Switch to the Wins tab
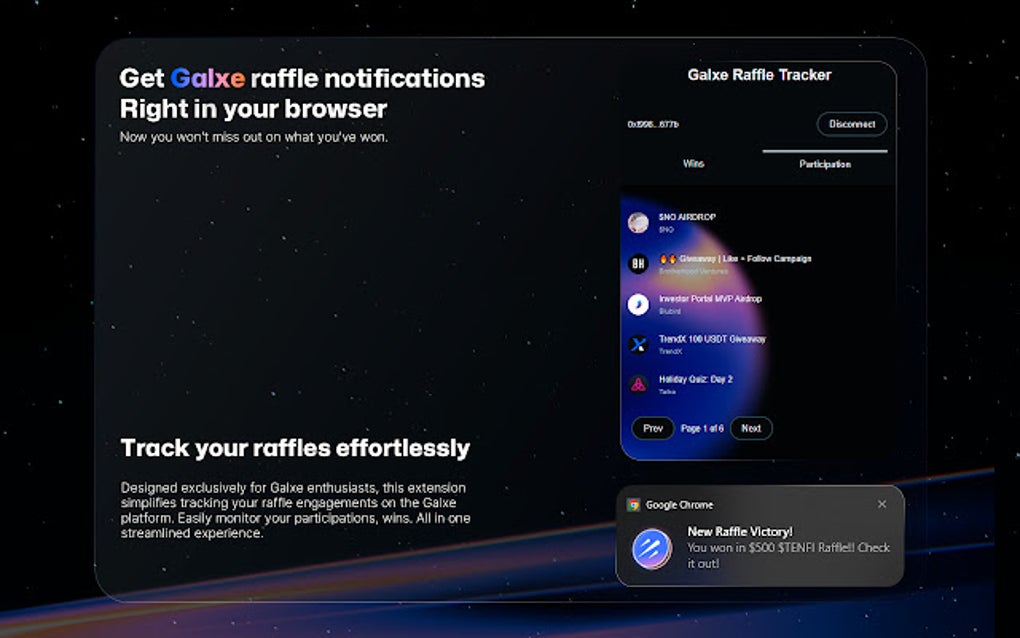Image resolution: width=1020 pixels, height=638 pixels. pos(694,163)
